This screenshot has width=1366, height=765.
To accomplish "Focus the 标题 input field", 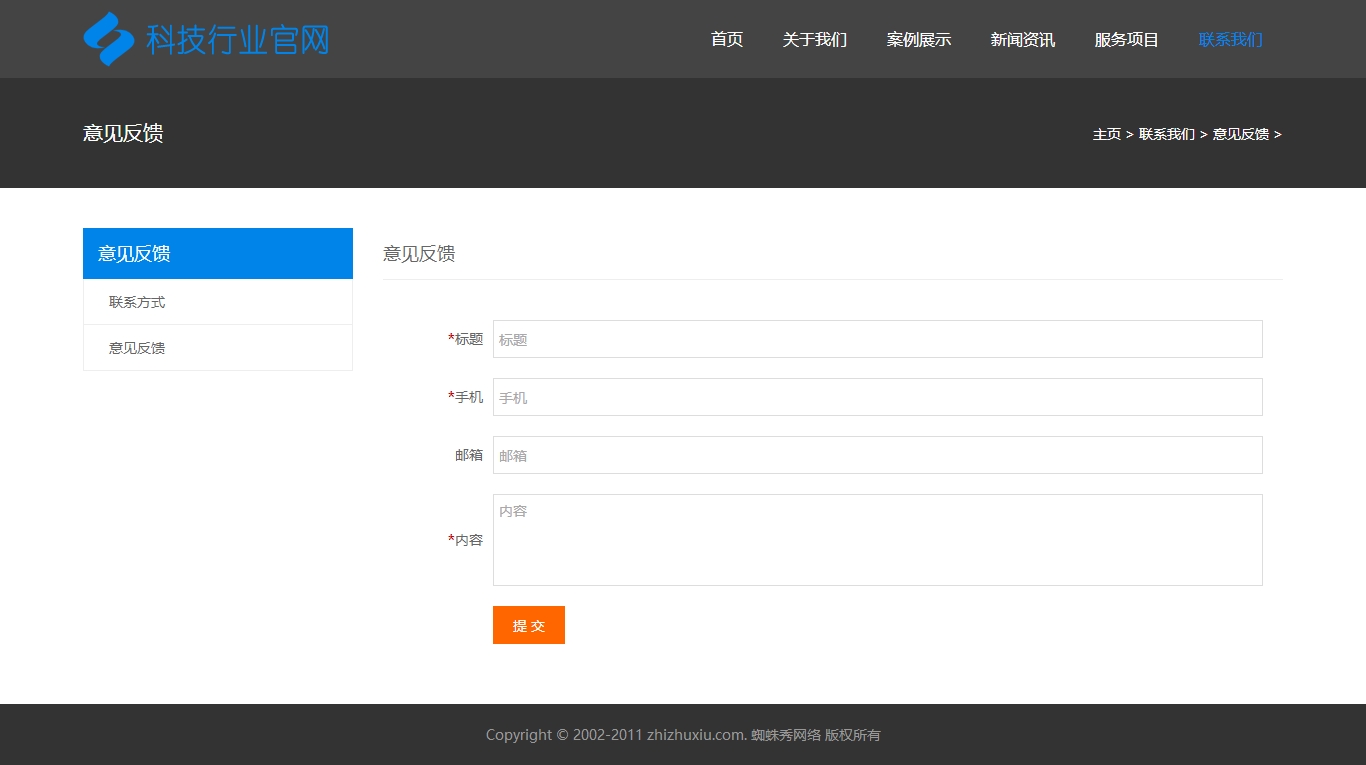I will 877,339.
